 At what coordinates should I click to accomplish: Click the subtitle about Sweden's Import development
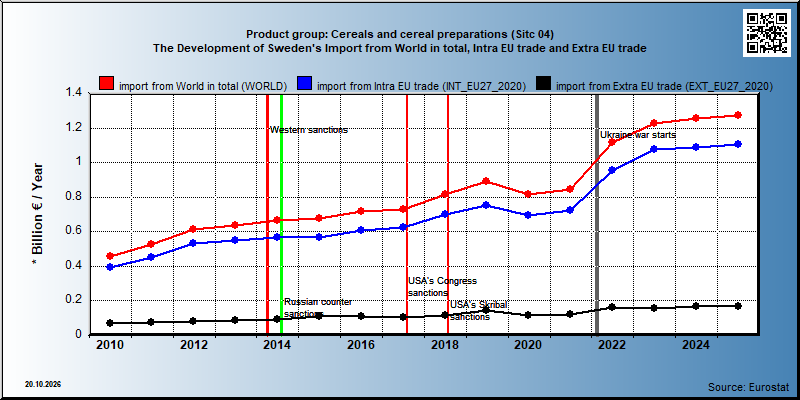(400, 48)
